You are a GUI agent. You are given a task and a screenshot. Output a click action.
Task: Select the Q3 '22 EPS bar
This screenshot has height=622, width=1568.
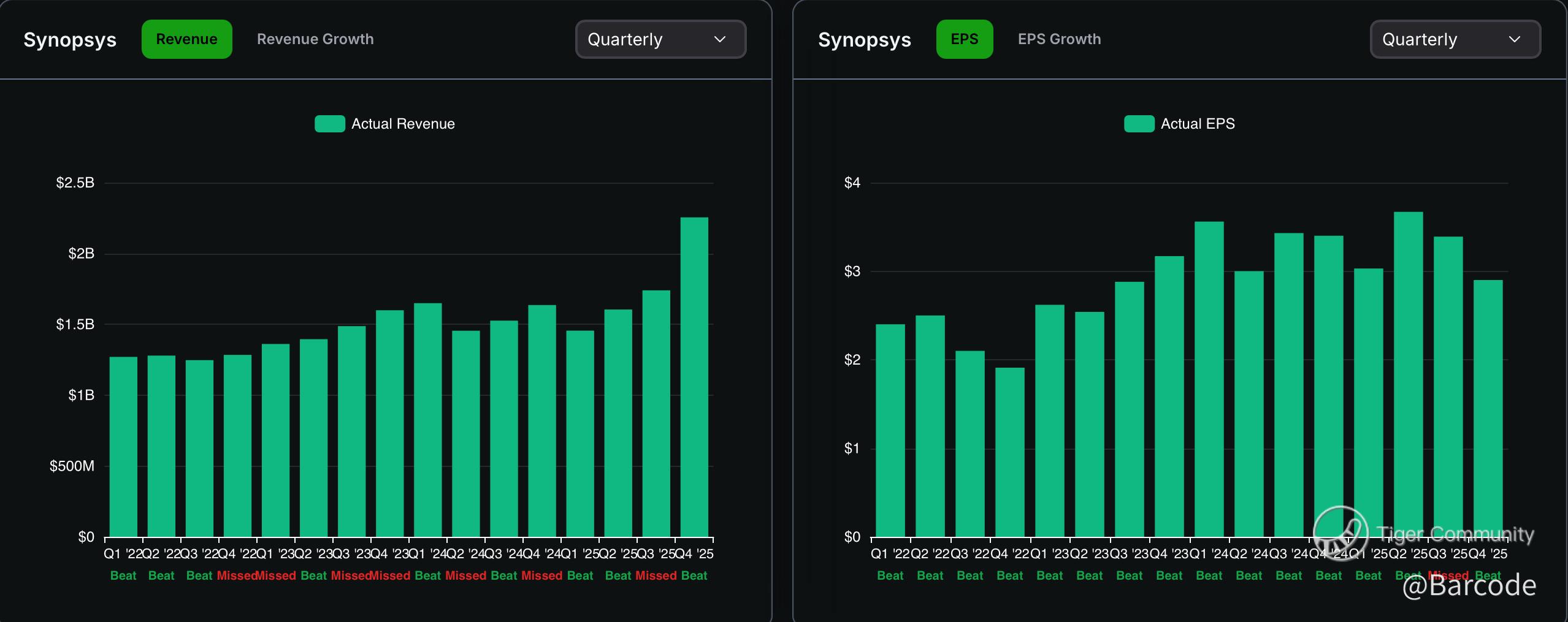pyautogui.click(x=970, y=444)
